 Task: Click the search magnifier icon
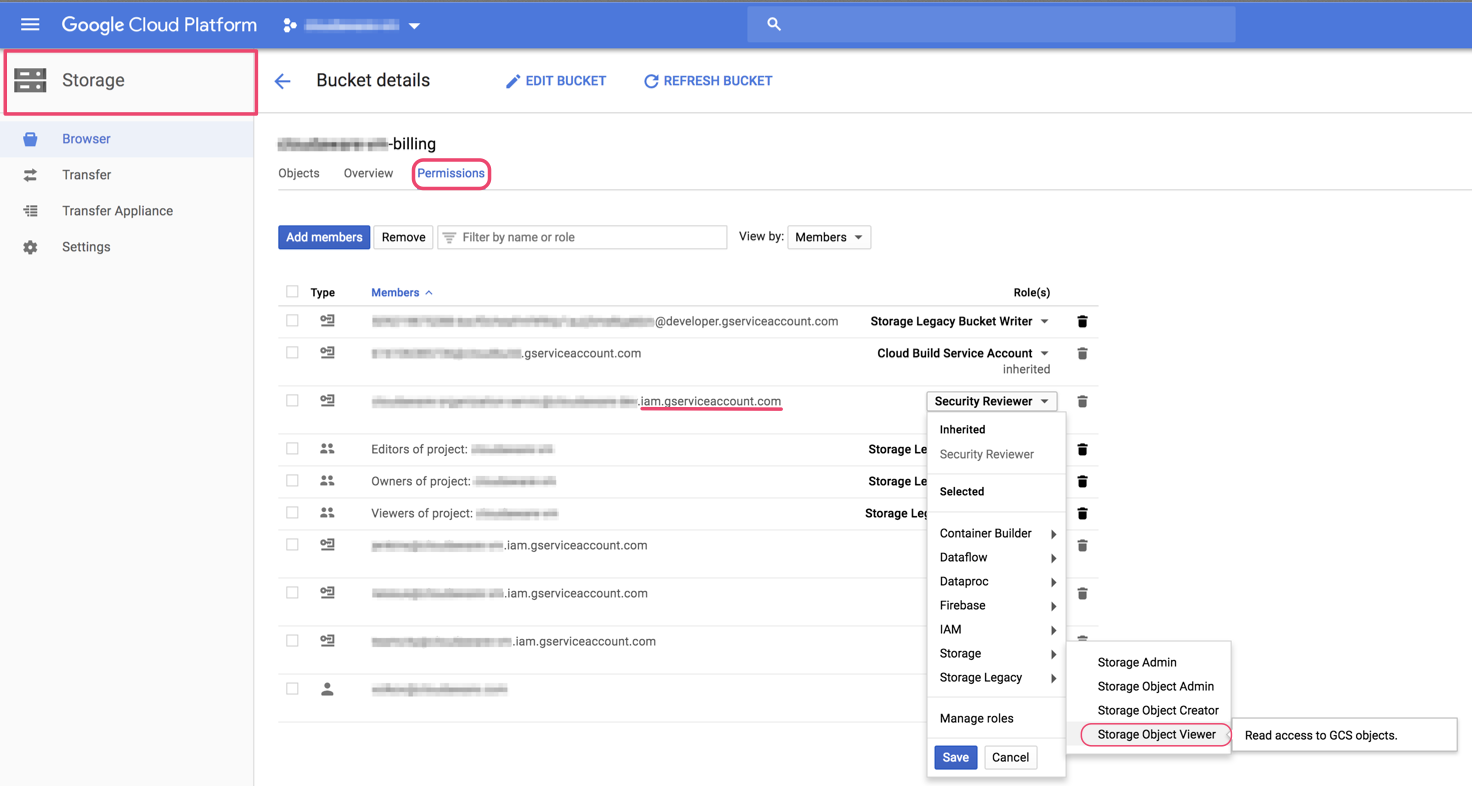[774, 24]
